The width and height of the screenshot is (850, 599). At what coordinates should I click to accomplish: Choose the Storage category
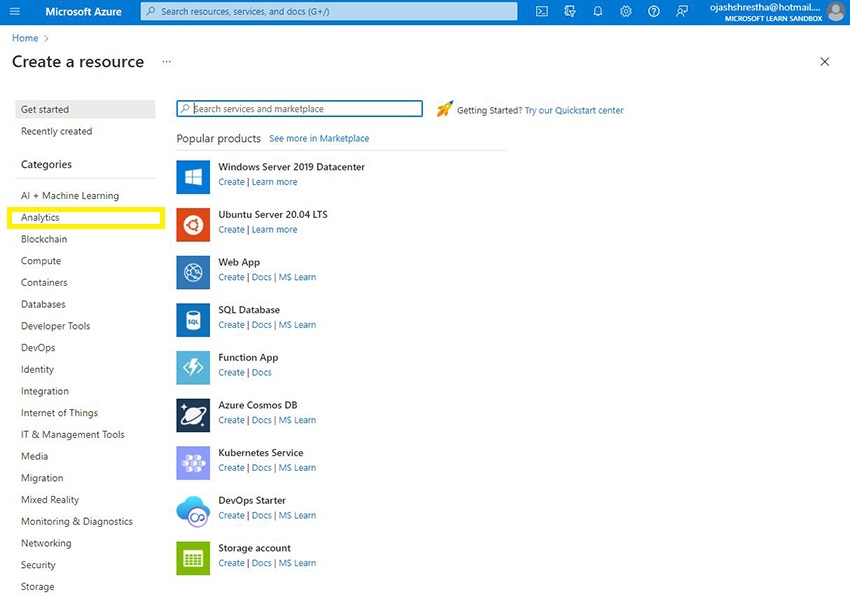(37, 586)
